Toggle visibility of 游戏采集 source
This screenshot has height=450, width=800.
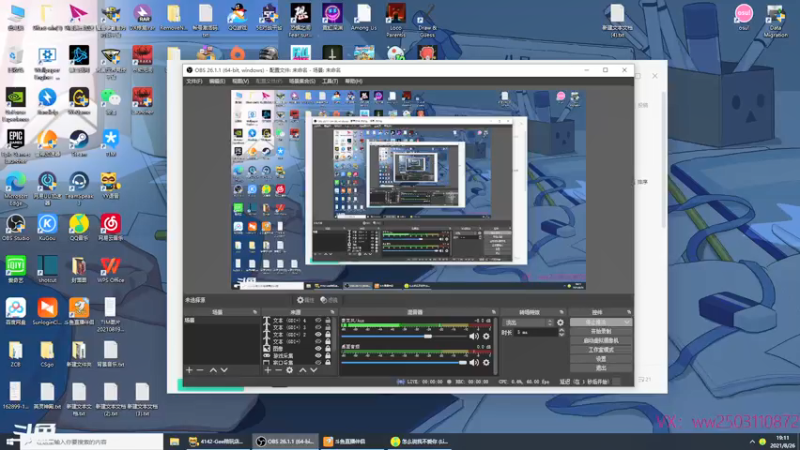click(x=318, y=356)
